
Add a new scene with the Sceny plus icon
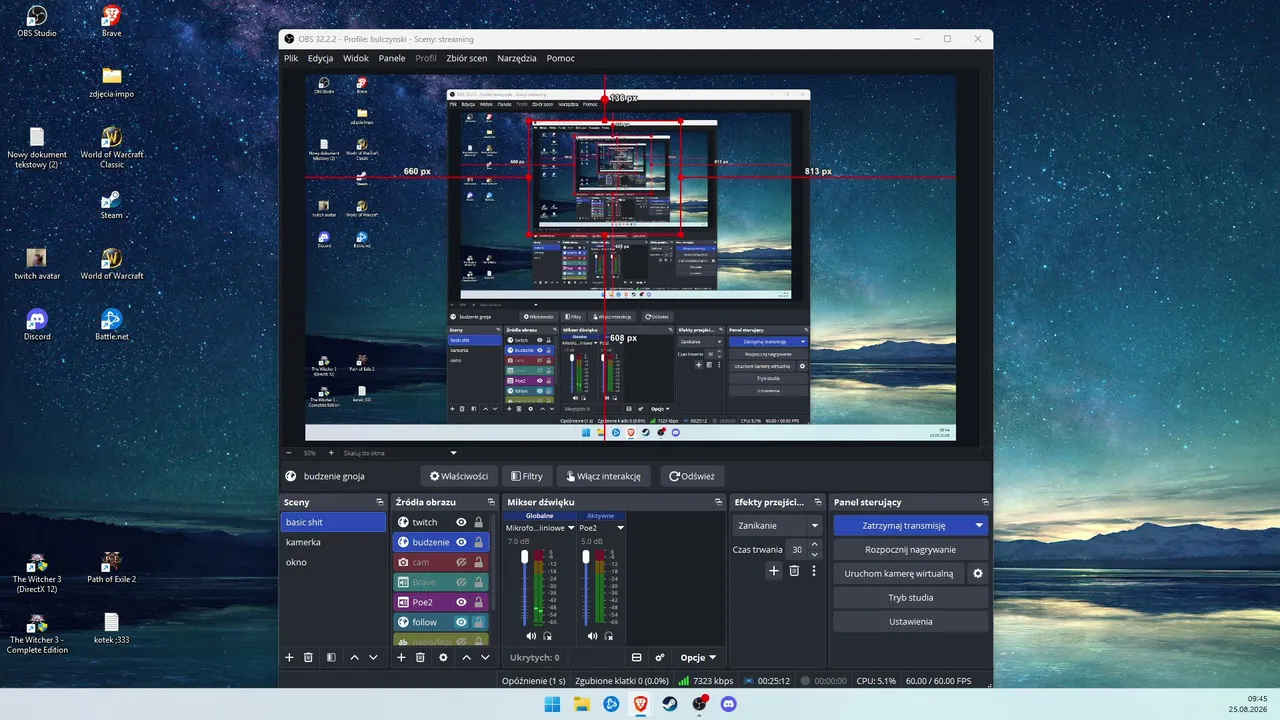coord(289,657)
